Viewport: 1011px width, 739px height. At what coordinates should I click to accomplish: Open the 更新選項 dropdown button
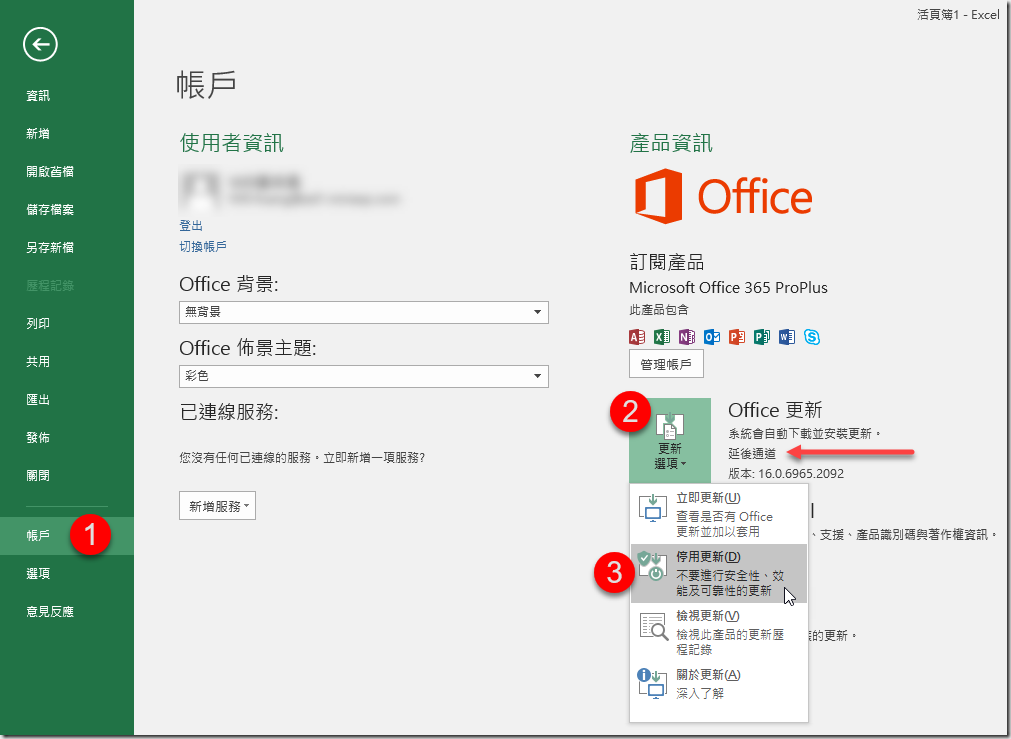[670, 440]
